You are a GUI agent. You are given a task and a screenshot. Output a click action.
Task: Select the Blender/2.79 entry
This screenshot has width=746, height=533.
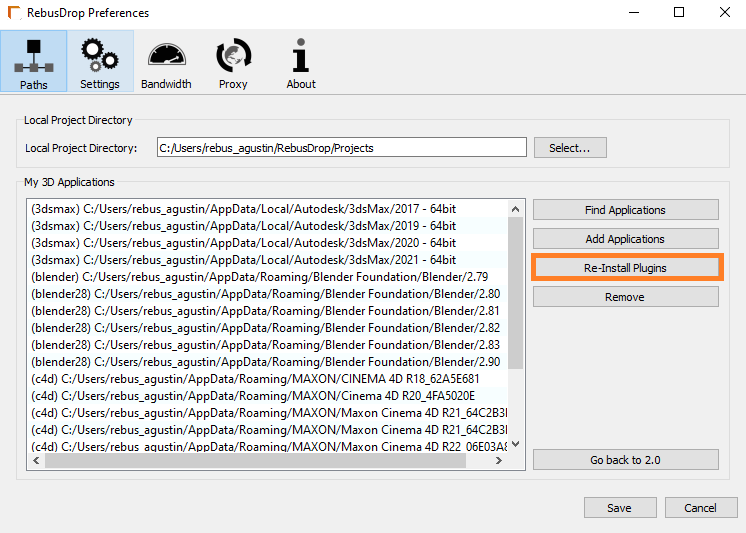268,277
